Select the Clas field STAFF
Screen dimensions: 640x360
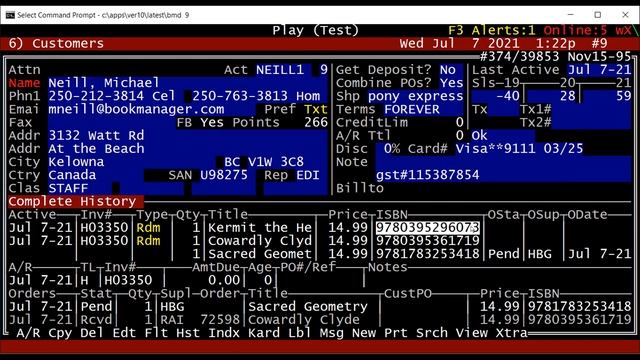[68, 188]
